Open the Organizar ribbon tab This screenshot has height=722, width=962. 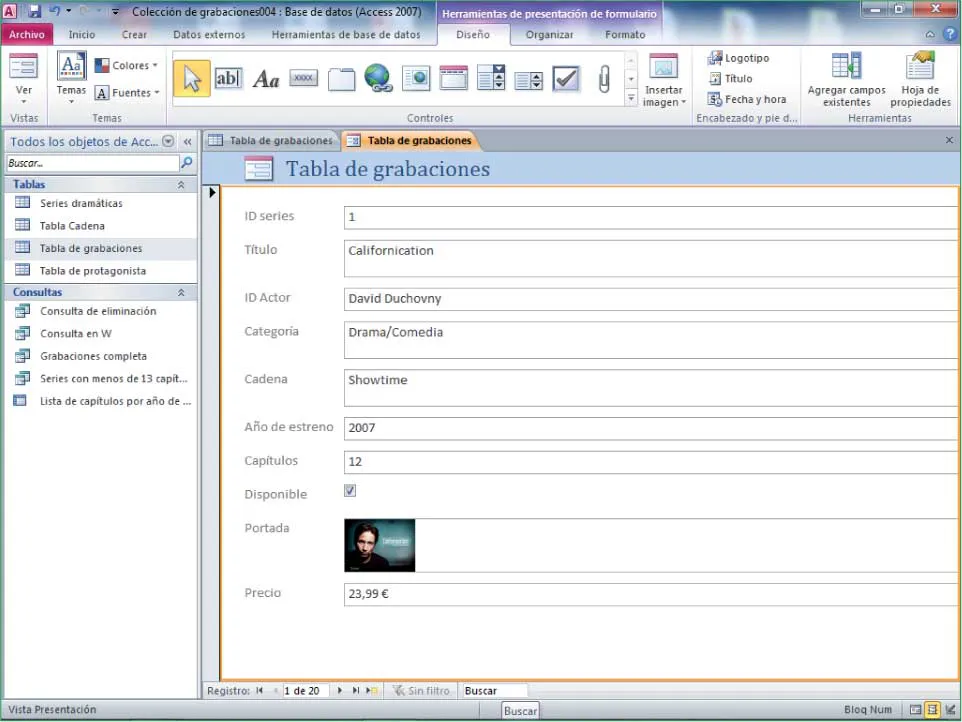(x=549, y=35)
